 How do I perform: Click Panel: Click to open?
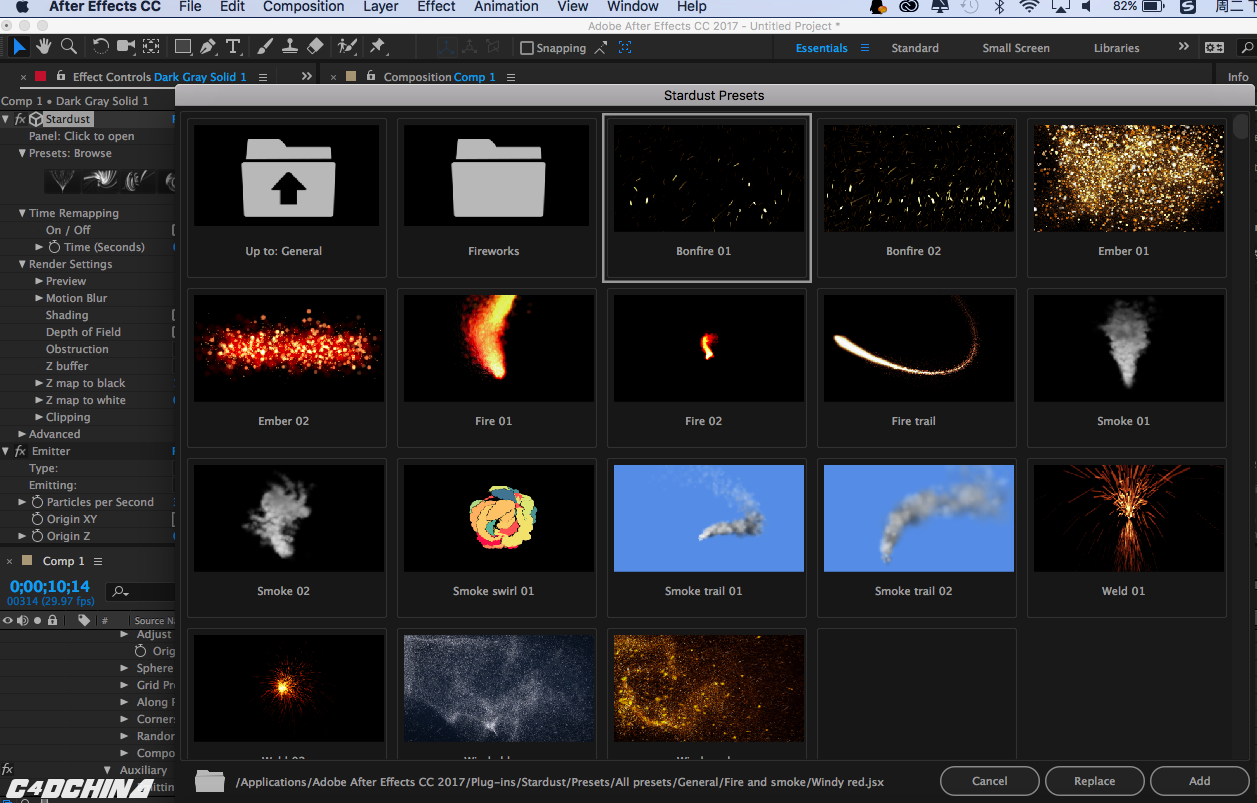[x=82, y=136]
